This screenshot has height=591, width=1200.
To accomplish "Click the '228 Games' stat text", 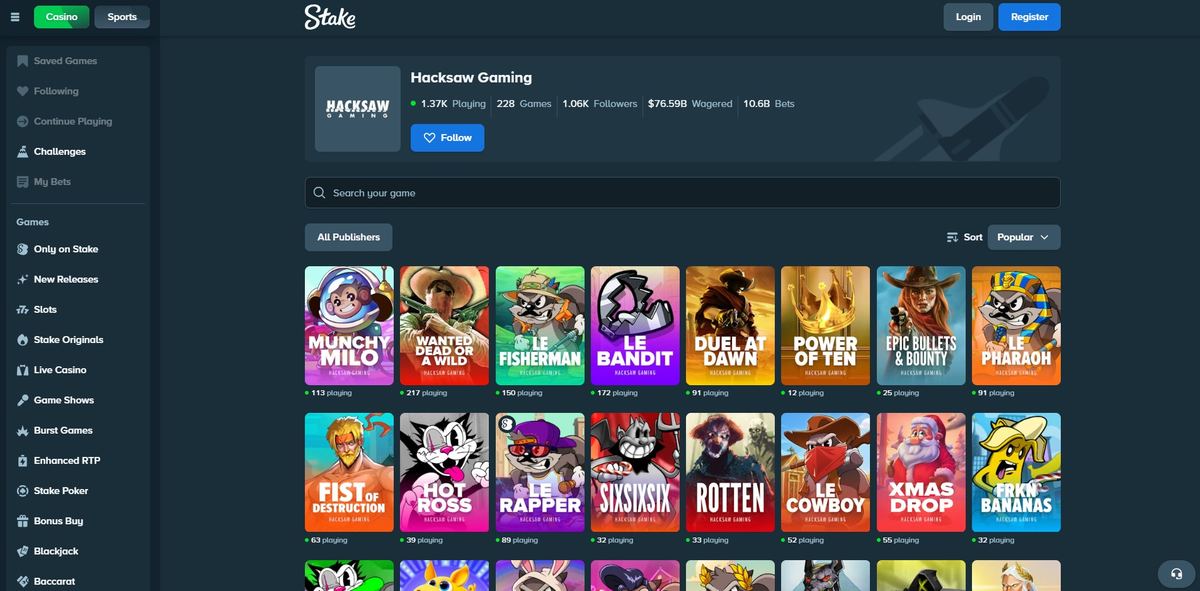I will pyautogui.click(x=524, y=103).
